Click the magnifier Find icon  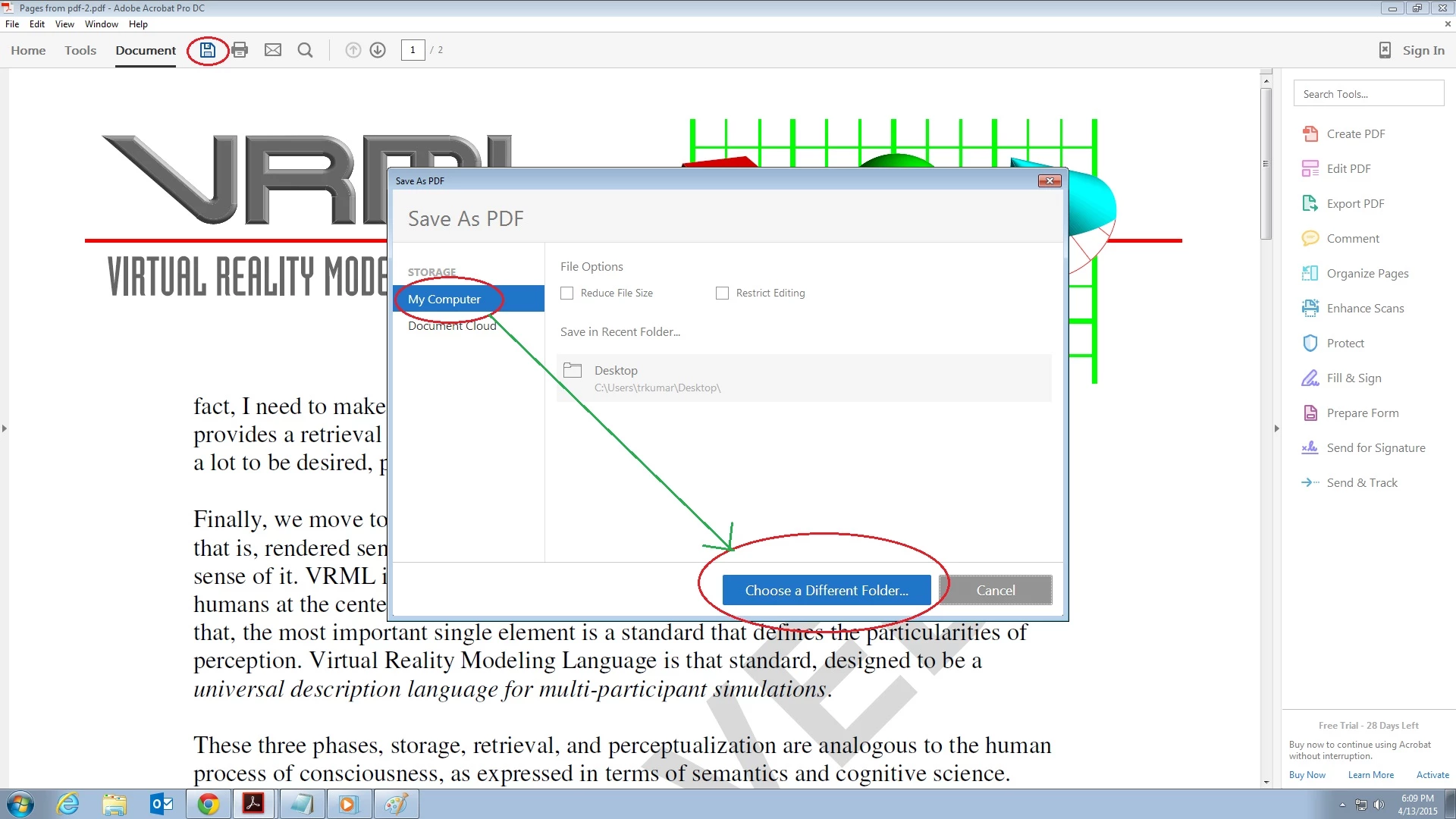[x=305, y=50]
